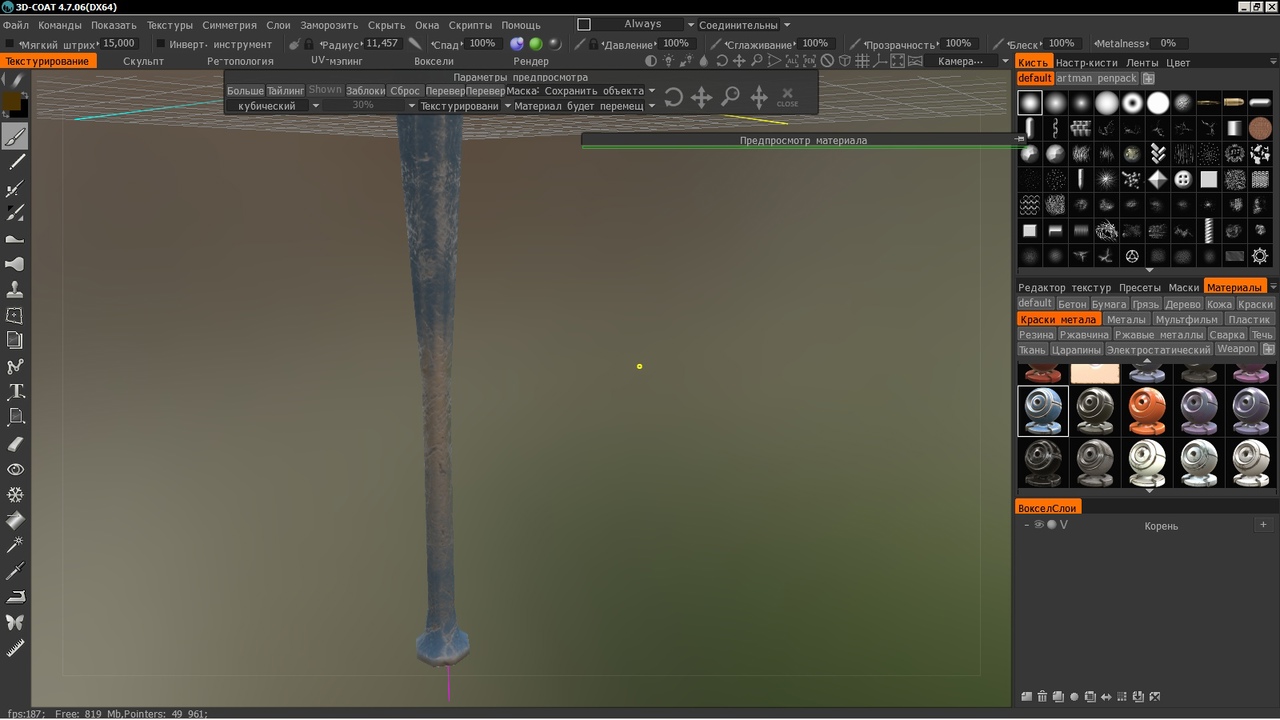Select the butterfly icon tool
This screenshot has width=1280, height=720.
point(15,622)
